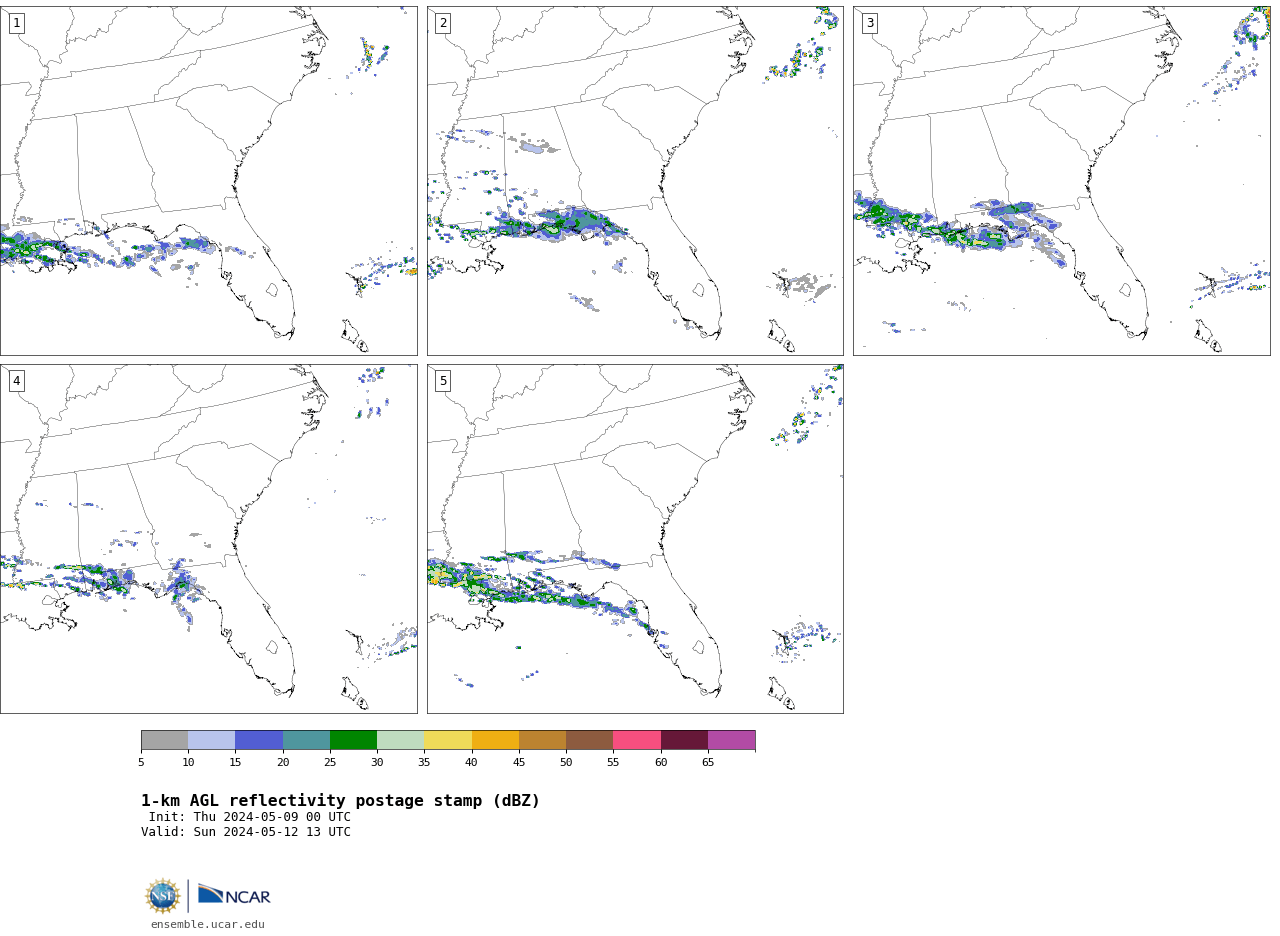Screen dimensions: 1280x936
Task: Click the panel number label '3'
Action: [869, 23]
